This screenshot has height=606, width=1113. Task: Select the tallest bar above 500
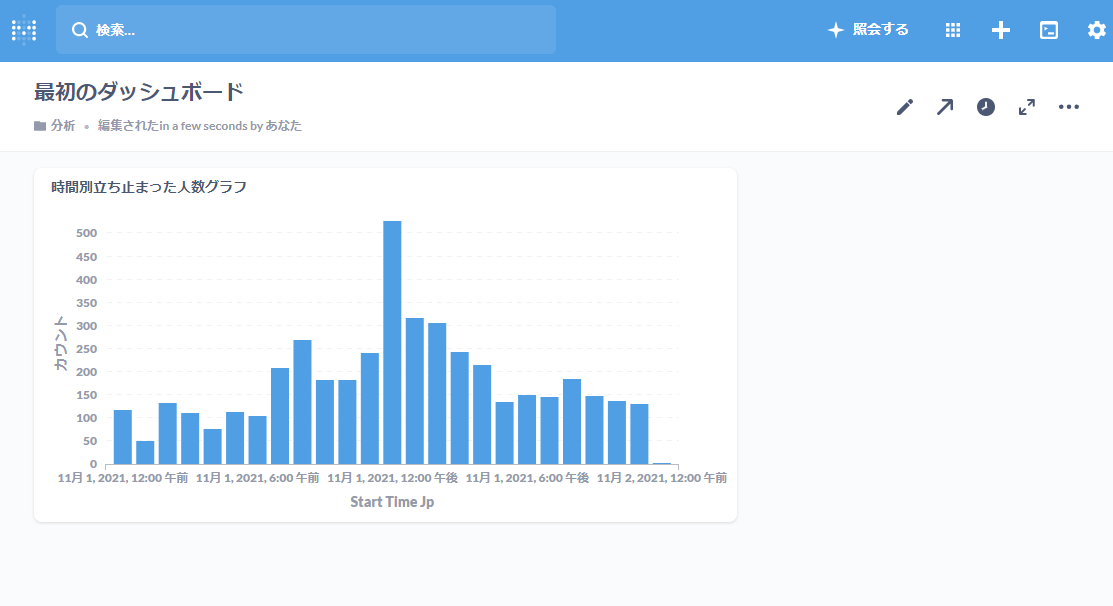392,342
